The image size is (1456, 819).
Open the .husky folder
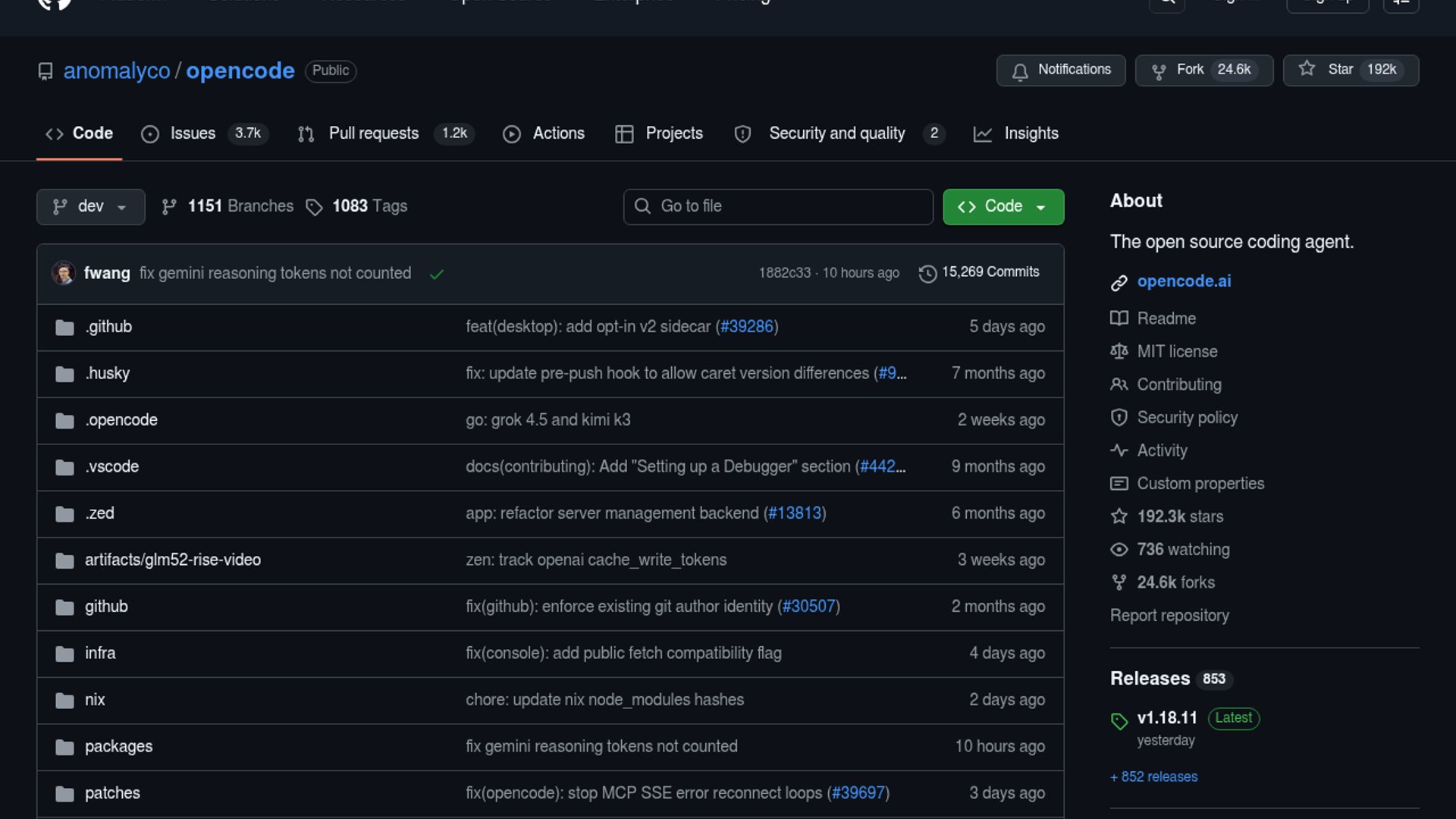[x=107, y=374]
